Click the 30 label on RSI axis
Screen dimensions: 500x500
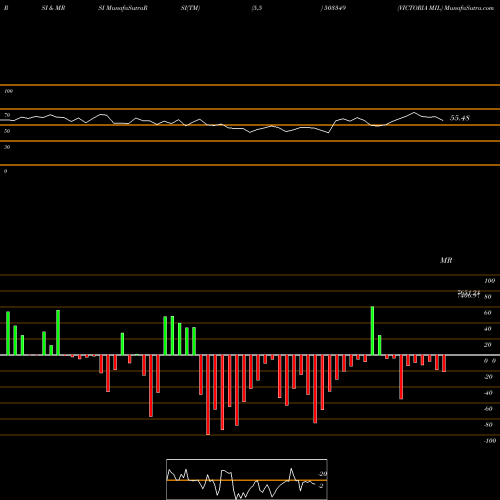pos(7,147)
